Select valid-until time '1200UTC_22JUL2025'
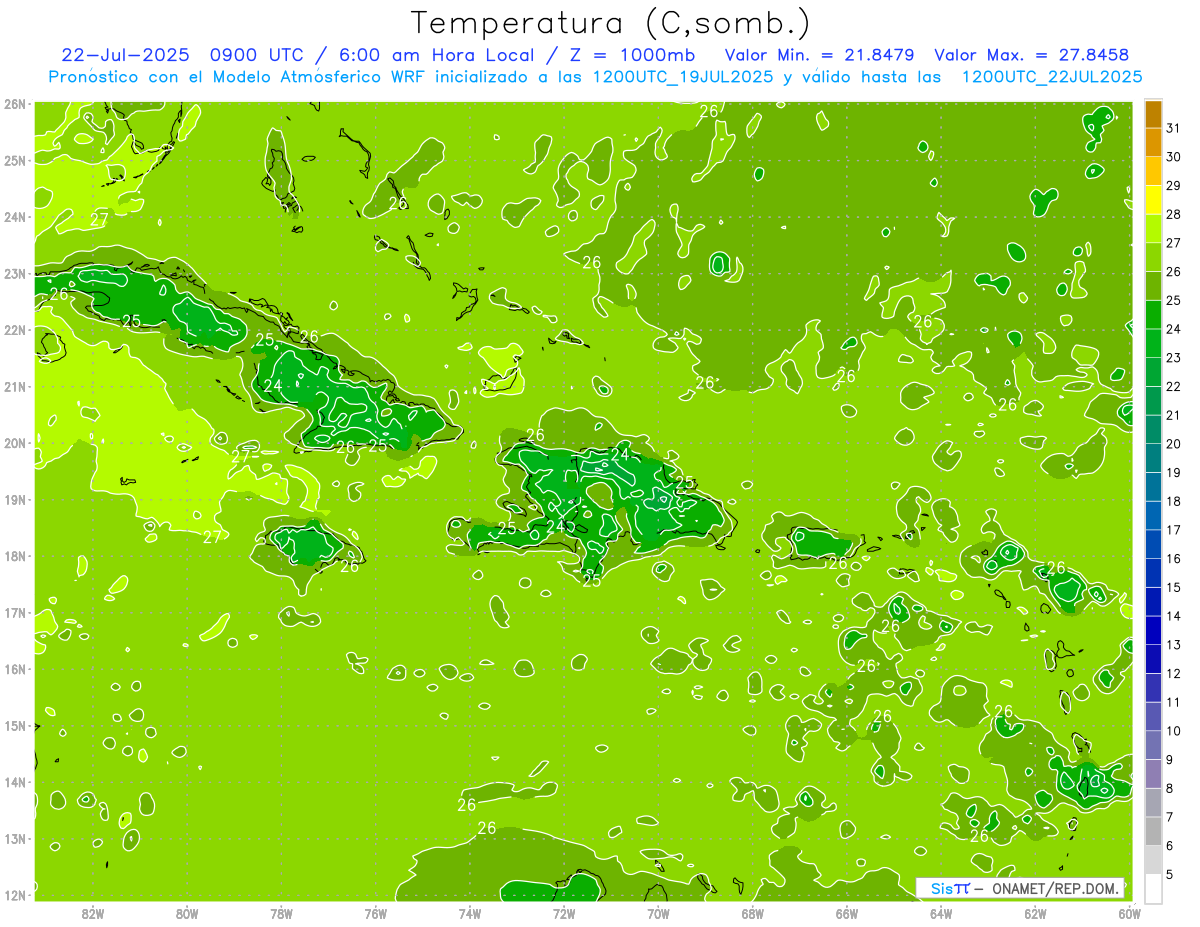Viewport: 1200px width, 927px height. (x=1052, y=76)
